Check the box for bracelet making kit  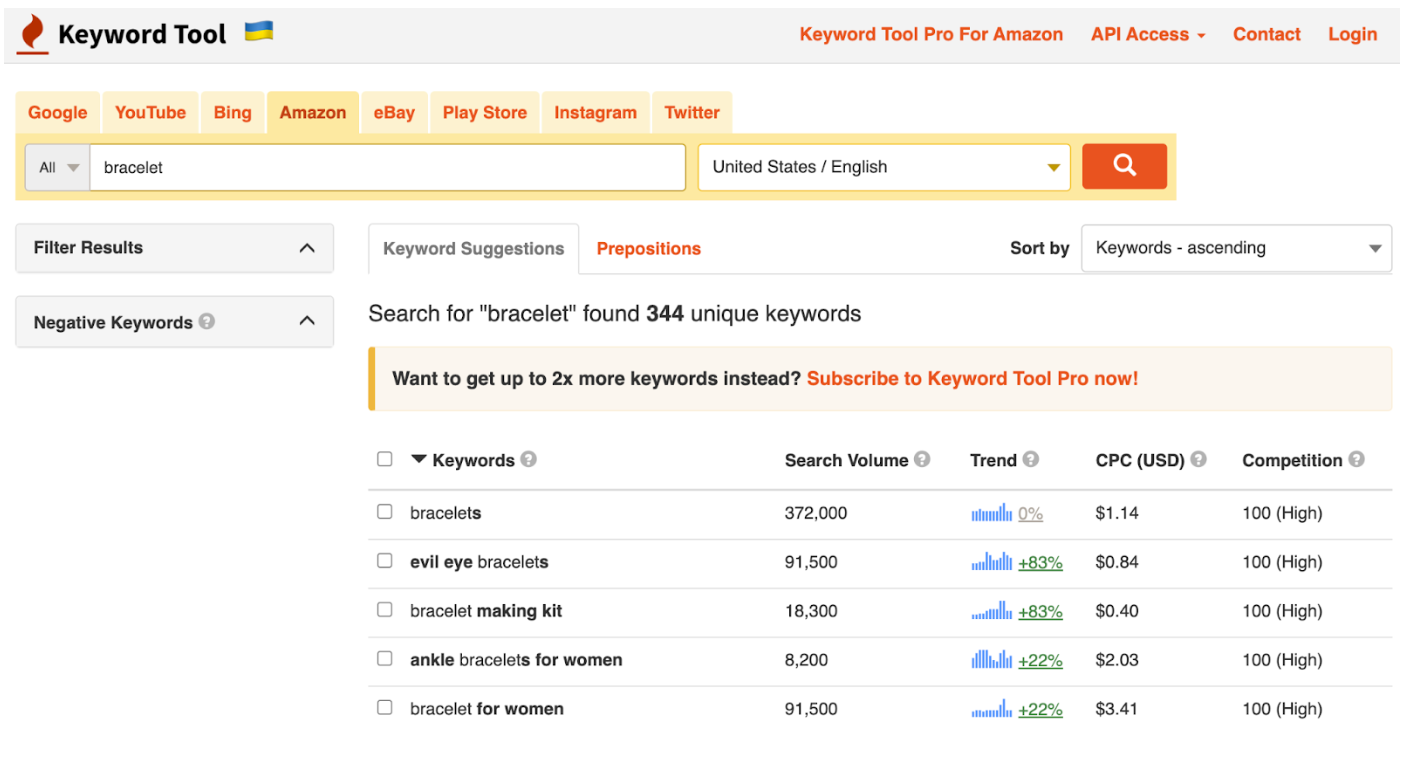[385, 609]
